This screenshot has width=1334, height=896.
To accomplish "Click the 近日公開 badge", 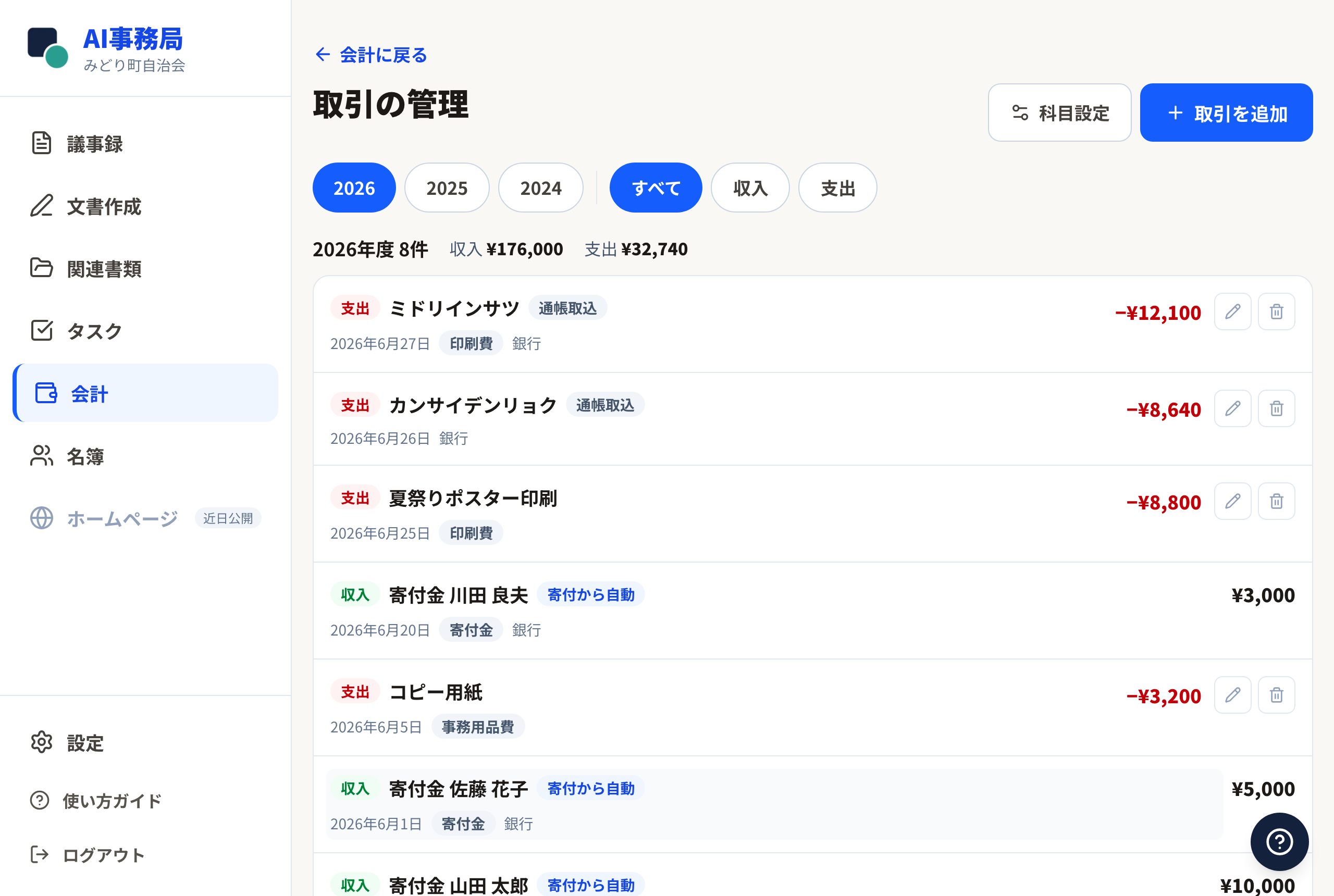I will [228, 518].
